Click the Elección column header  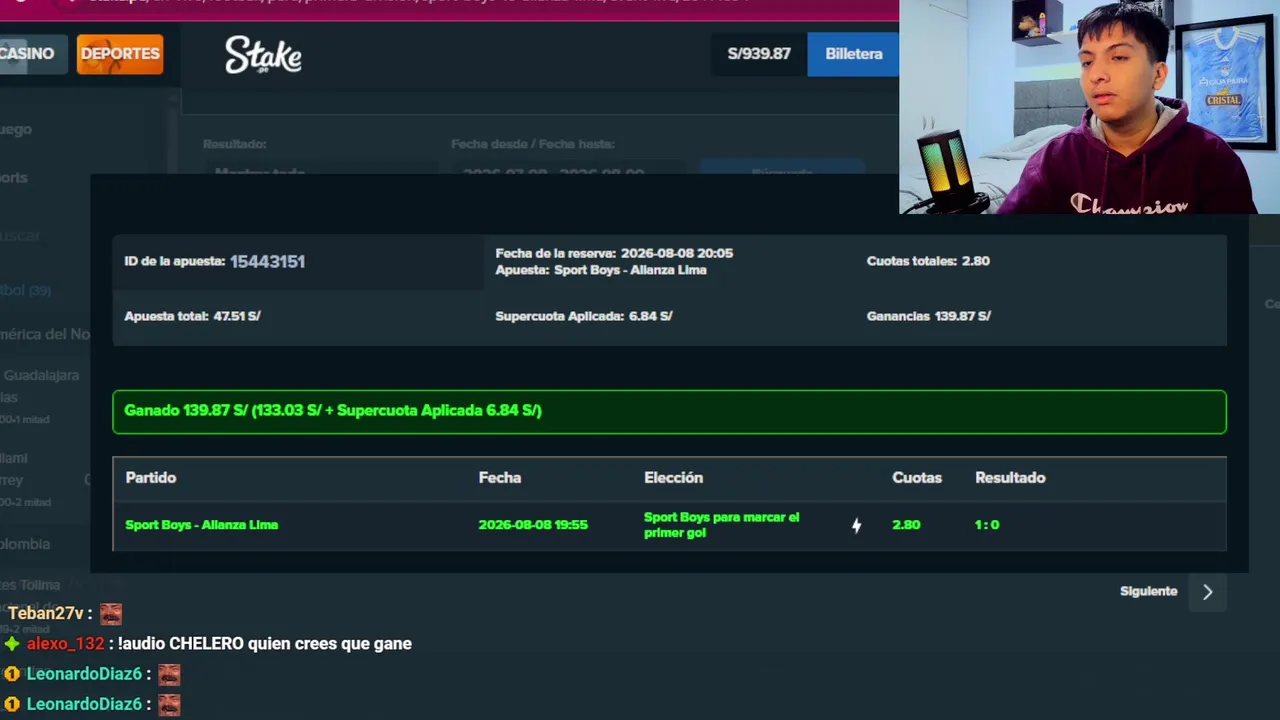click(x=673, y=478)
